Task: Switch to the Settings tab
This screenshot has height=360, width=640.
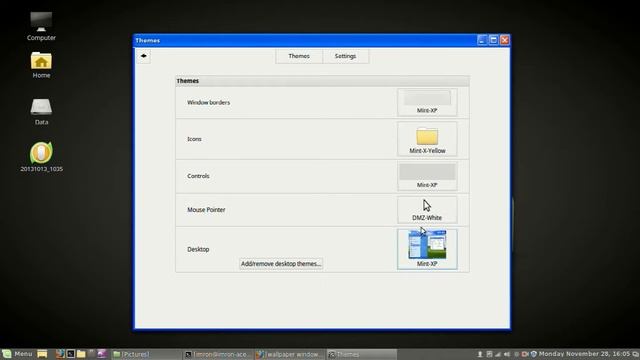Action: [345, 56]
